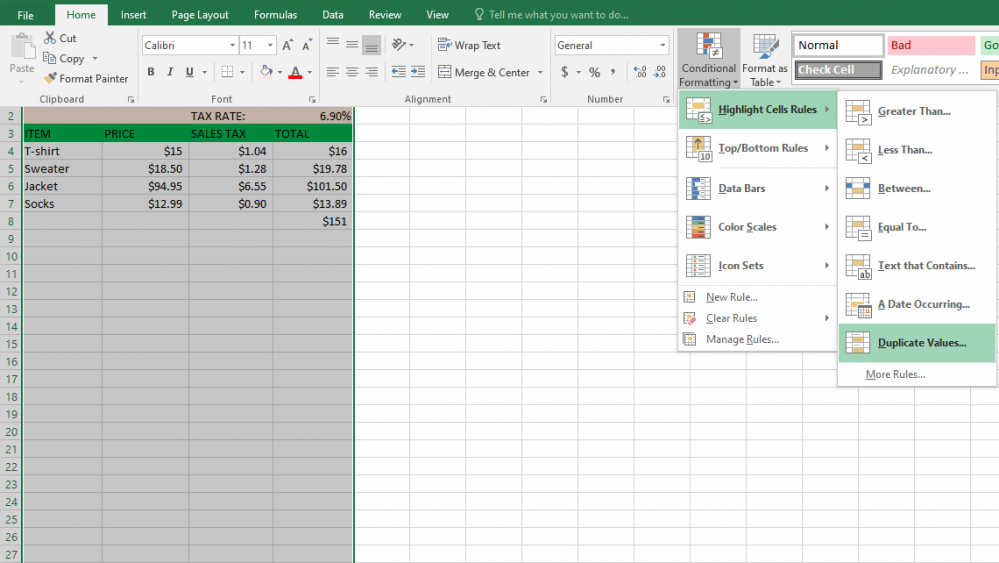The height and width of the screenshot is (563, 999).
Task: Click the Percent Style icon
Action: (594, 72)
